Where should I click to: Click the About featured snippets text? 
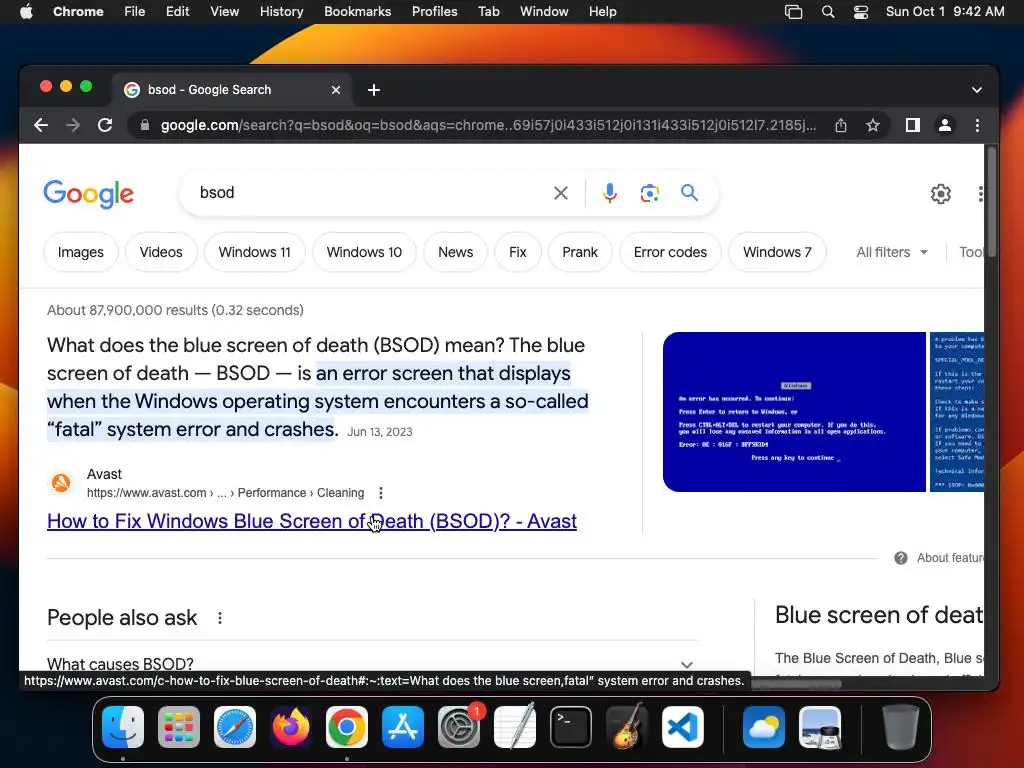(x=950, y=558)
